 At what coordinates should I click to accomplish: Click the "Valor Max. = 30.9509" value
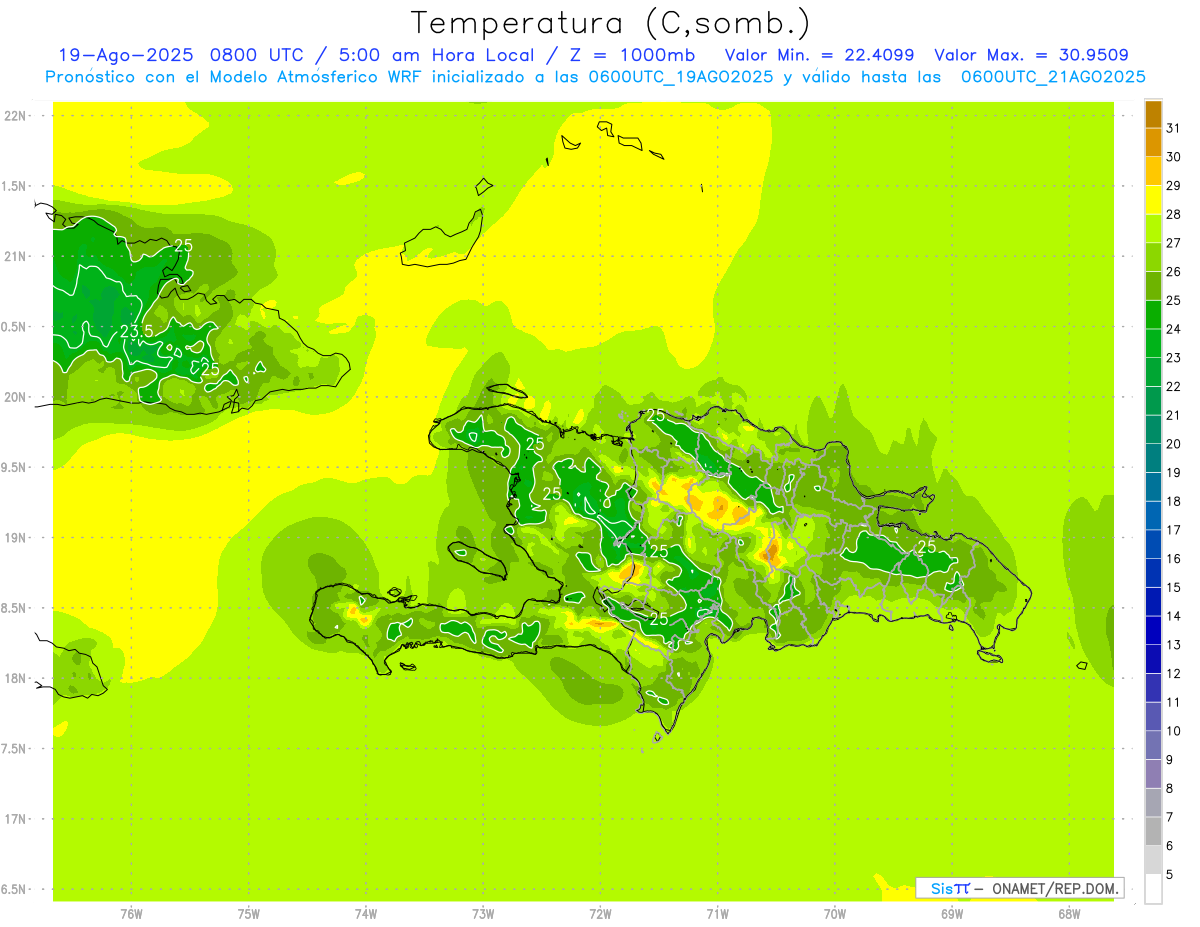click(1031, 55)
